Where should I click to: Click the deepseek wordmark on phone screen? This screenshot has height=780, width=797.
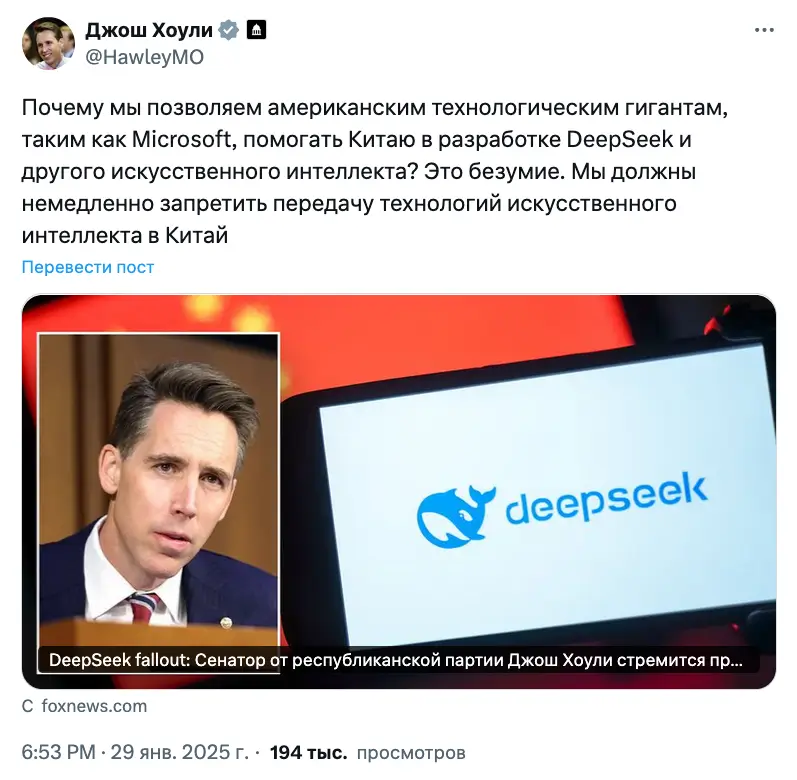(606, 498)
